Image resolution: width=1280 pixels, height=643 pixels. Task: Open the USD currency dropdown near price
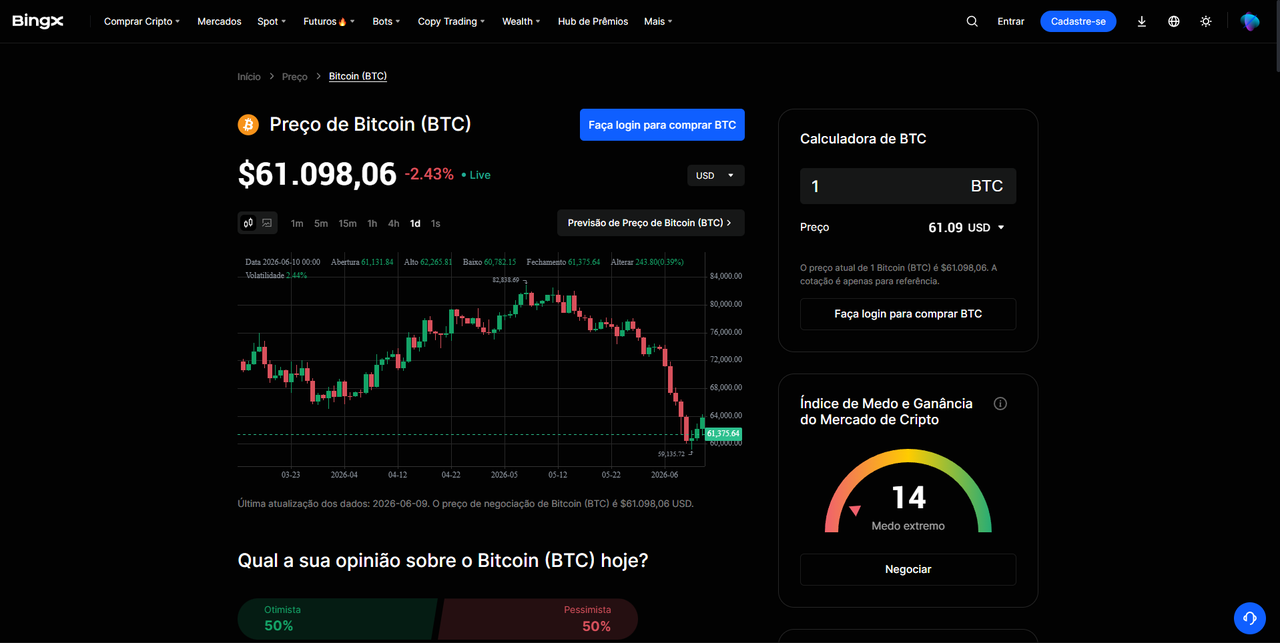tap(715, 175)
